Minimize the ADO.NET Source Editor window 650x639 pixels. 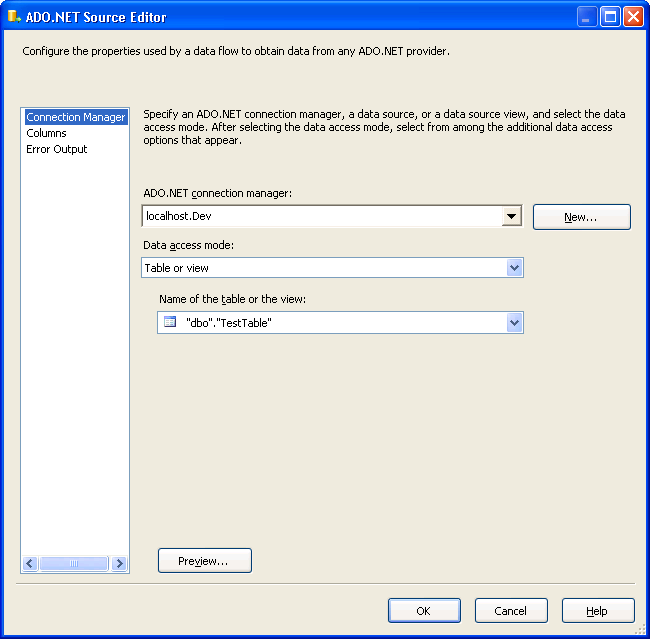(x=587, y=17)
